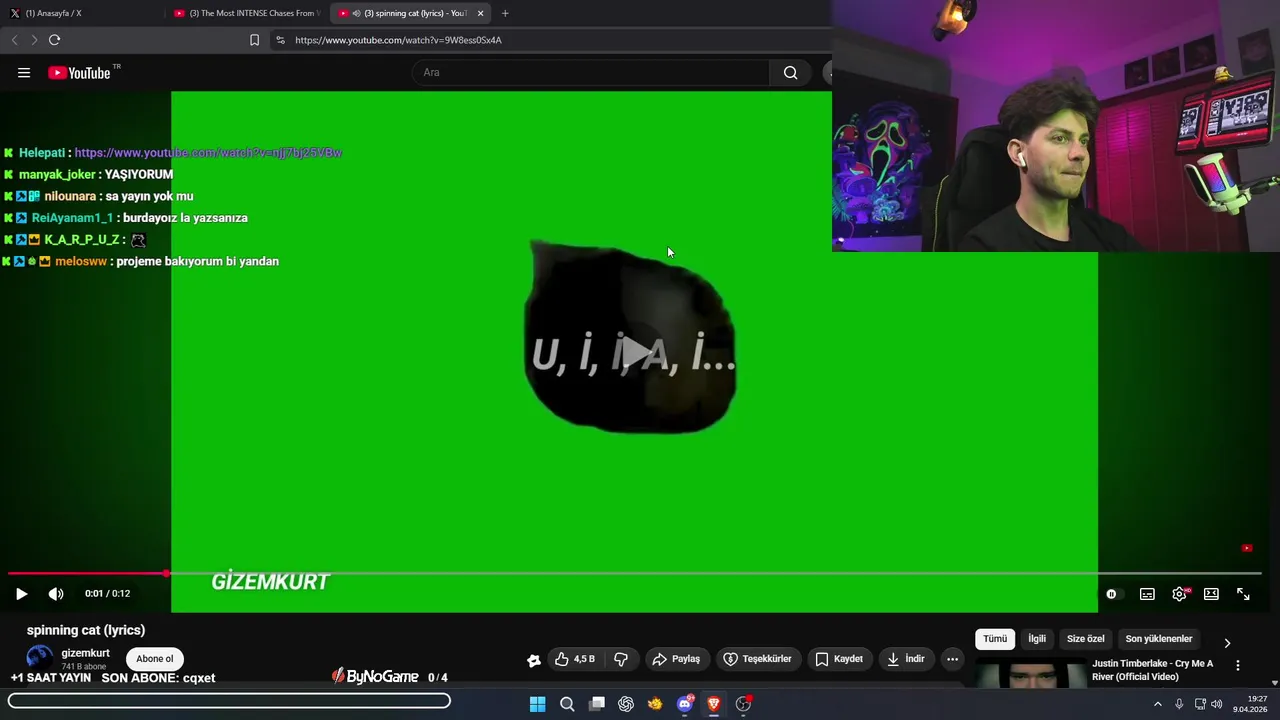Open a new browser tab

(x=505, y=13)
